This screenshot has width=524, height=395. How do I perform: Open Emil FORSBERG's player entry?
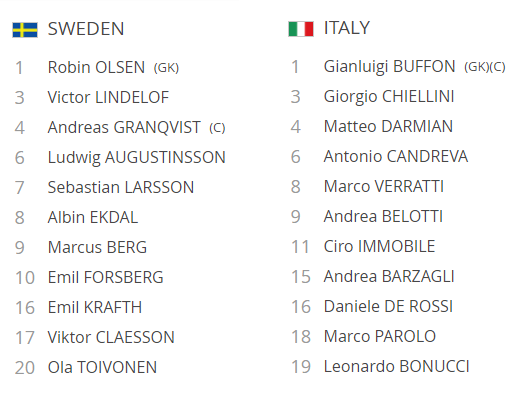pos(106,277)
